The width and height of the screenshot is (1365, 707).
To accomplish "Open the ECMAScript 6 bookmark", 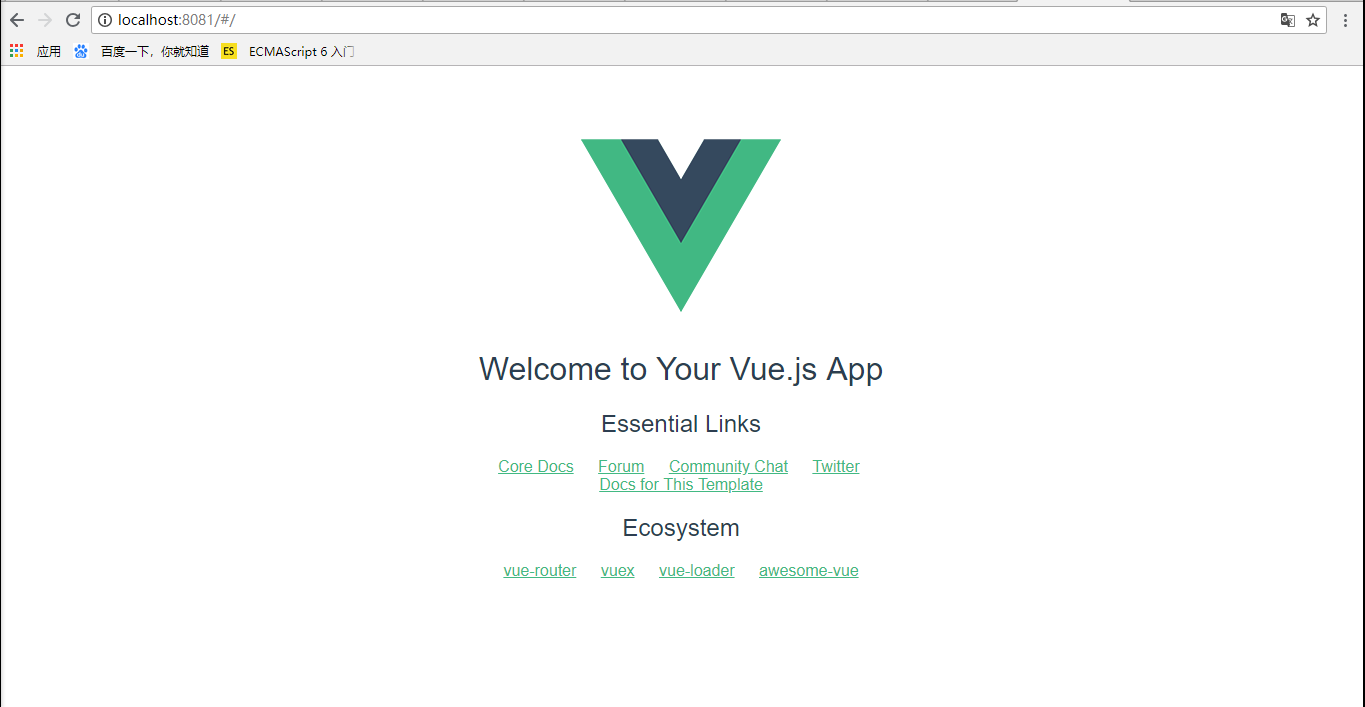I will 288,51.
